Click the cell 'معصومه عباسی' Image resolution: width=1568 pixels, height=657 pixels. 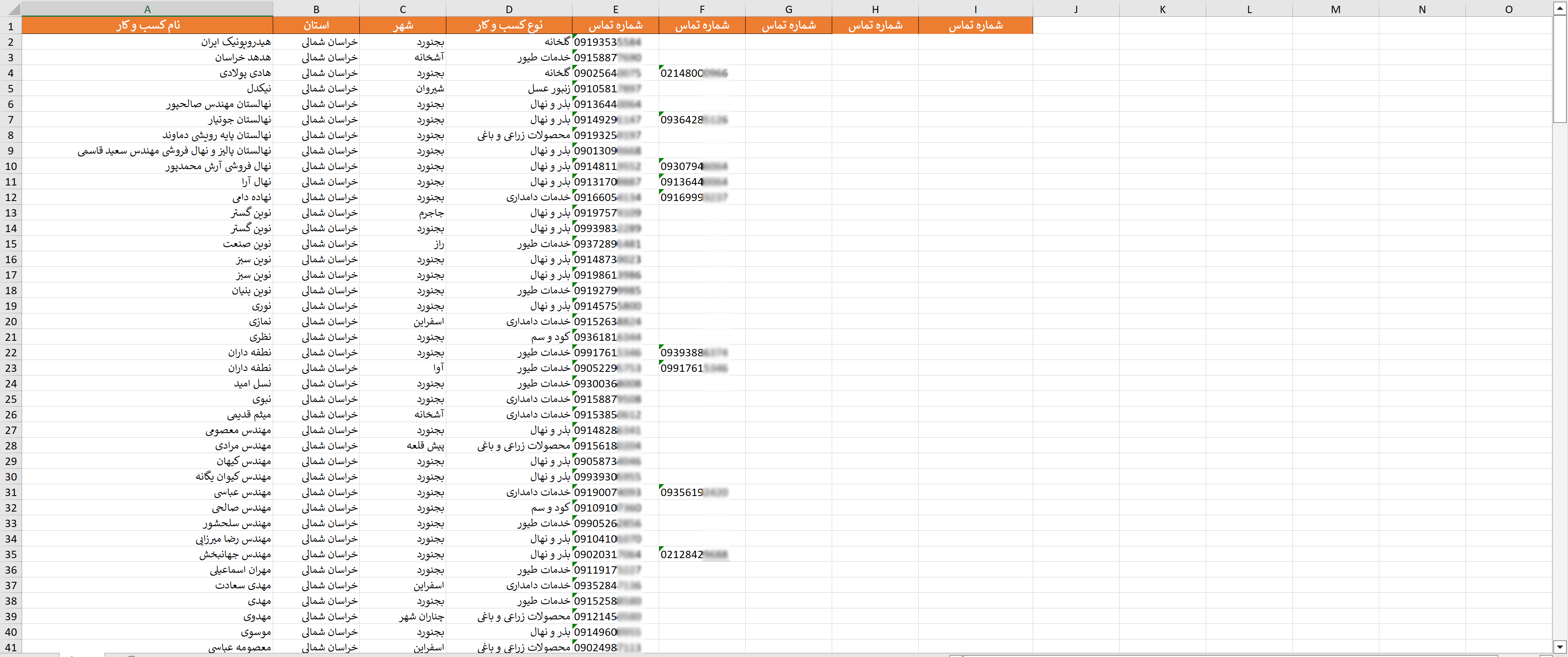coord(147,647)
